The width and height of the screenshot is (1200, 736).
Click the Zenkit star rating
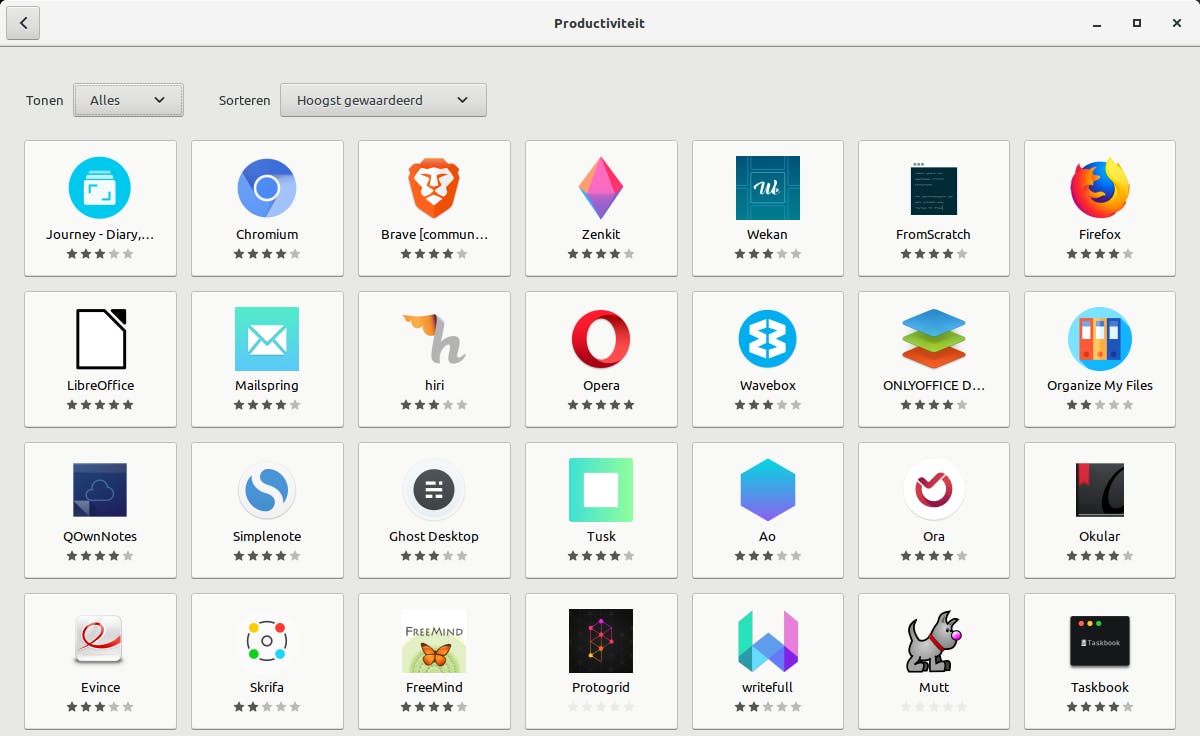[601, 254]
